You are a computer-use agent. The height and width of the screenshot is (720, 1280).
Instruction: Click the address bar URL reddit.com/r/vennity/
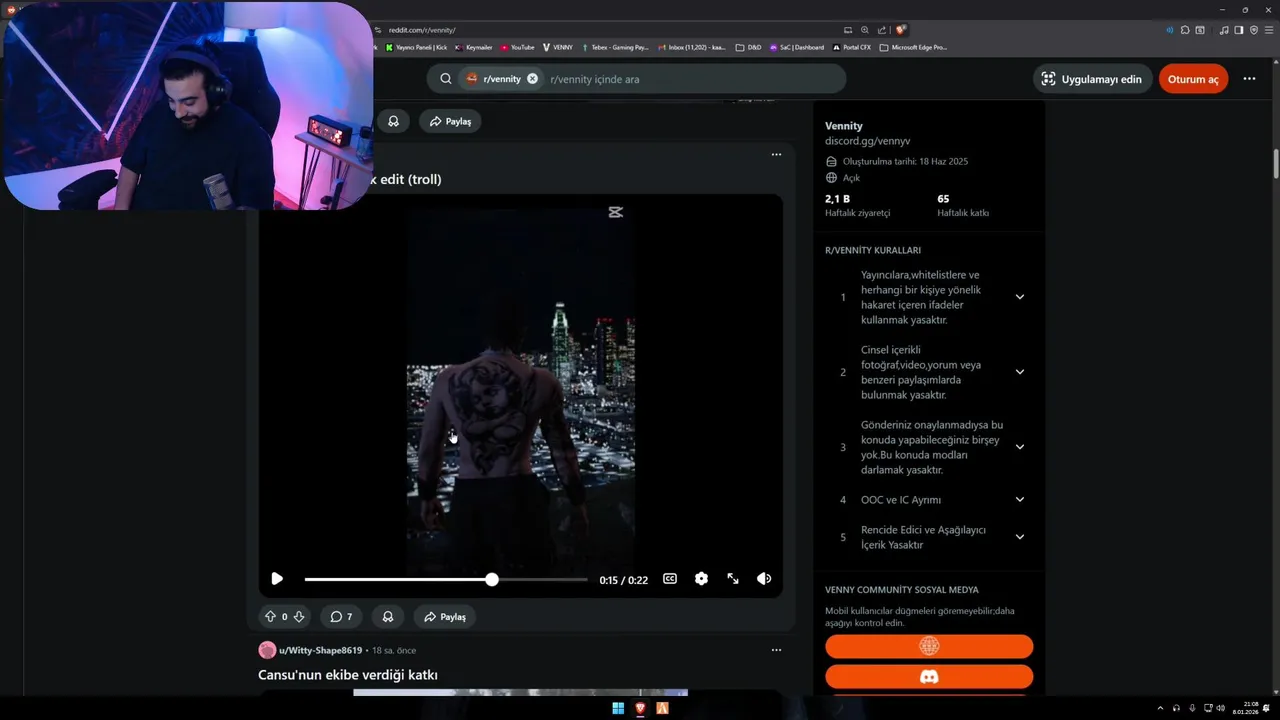420,30
